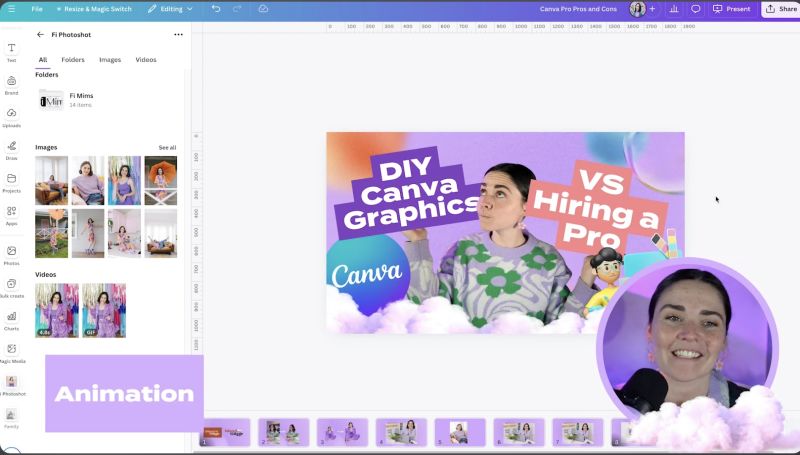
Task: Select the first video thumbnail
Action: pyautogui.click(x=57, y=311)
